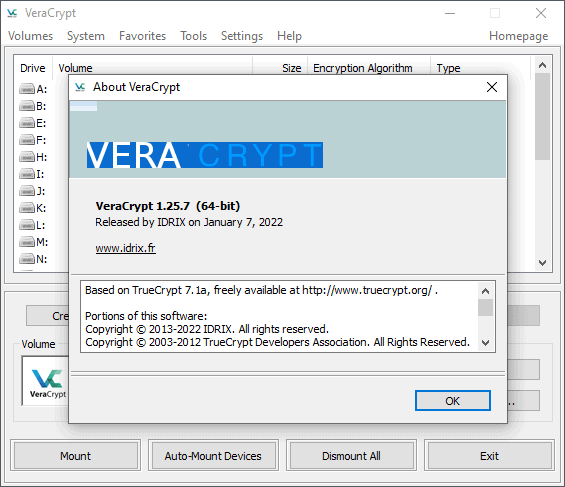Select drive E: icon in the list

click(27, 123)
